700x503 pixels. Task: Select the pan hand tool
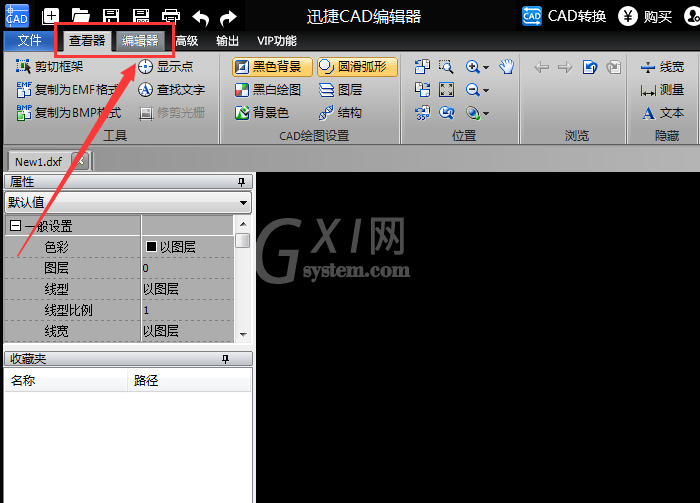(x=507, y=67)
